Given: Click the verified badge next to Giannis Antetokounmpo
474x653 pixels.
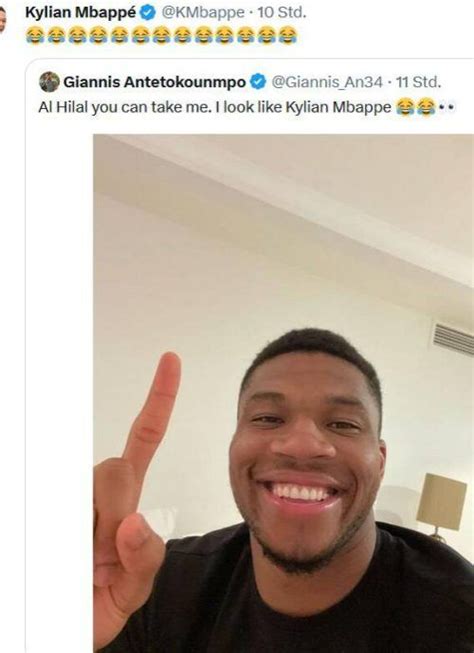Looking at the screenshot, I should pyautogui.click(x=258, y=82).
